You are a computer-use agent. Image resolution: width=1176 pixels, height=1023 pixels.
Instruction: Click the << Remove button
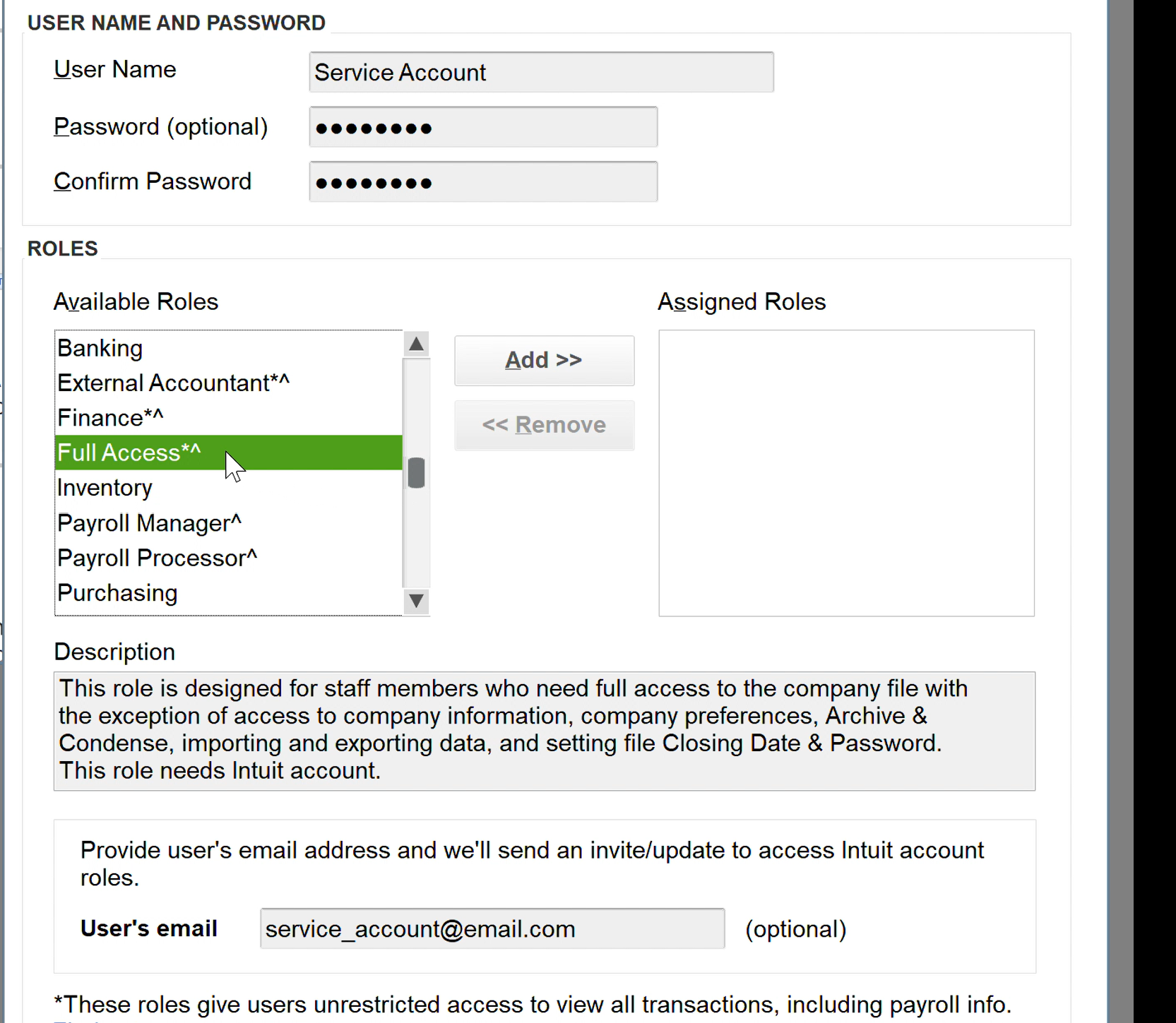click(x=544, y=425)
